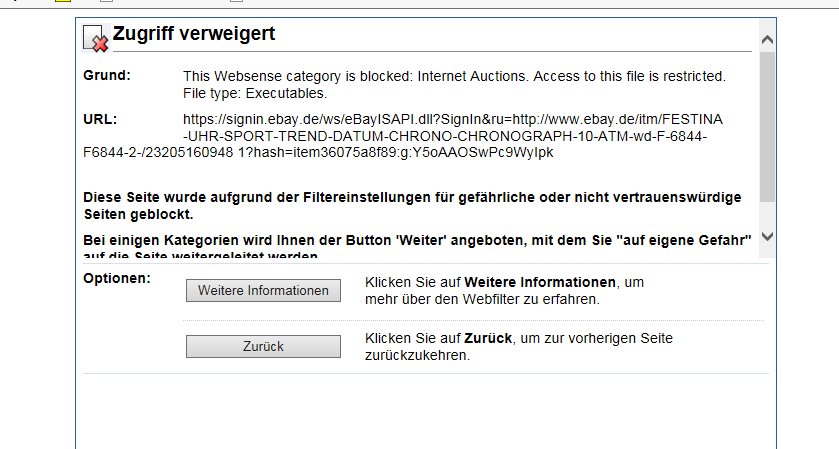The width and height of the screenshot is (839, 449).
Task: Click 'mehr über den Webfilter zu erfahren' text
Action: (x=483, y=299)
